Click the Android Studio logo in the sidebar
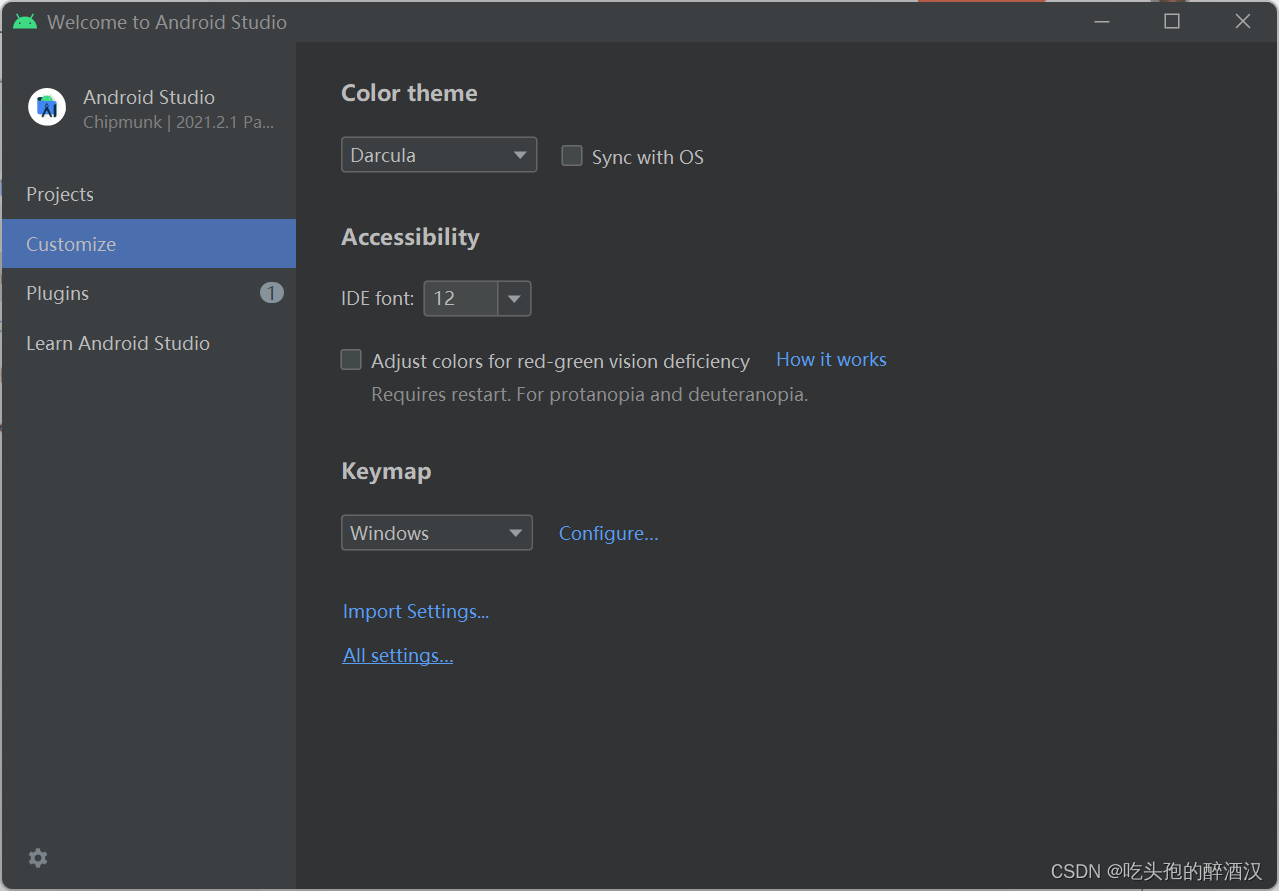1279x891 pixels. click(x=47, y=107)
